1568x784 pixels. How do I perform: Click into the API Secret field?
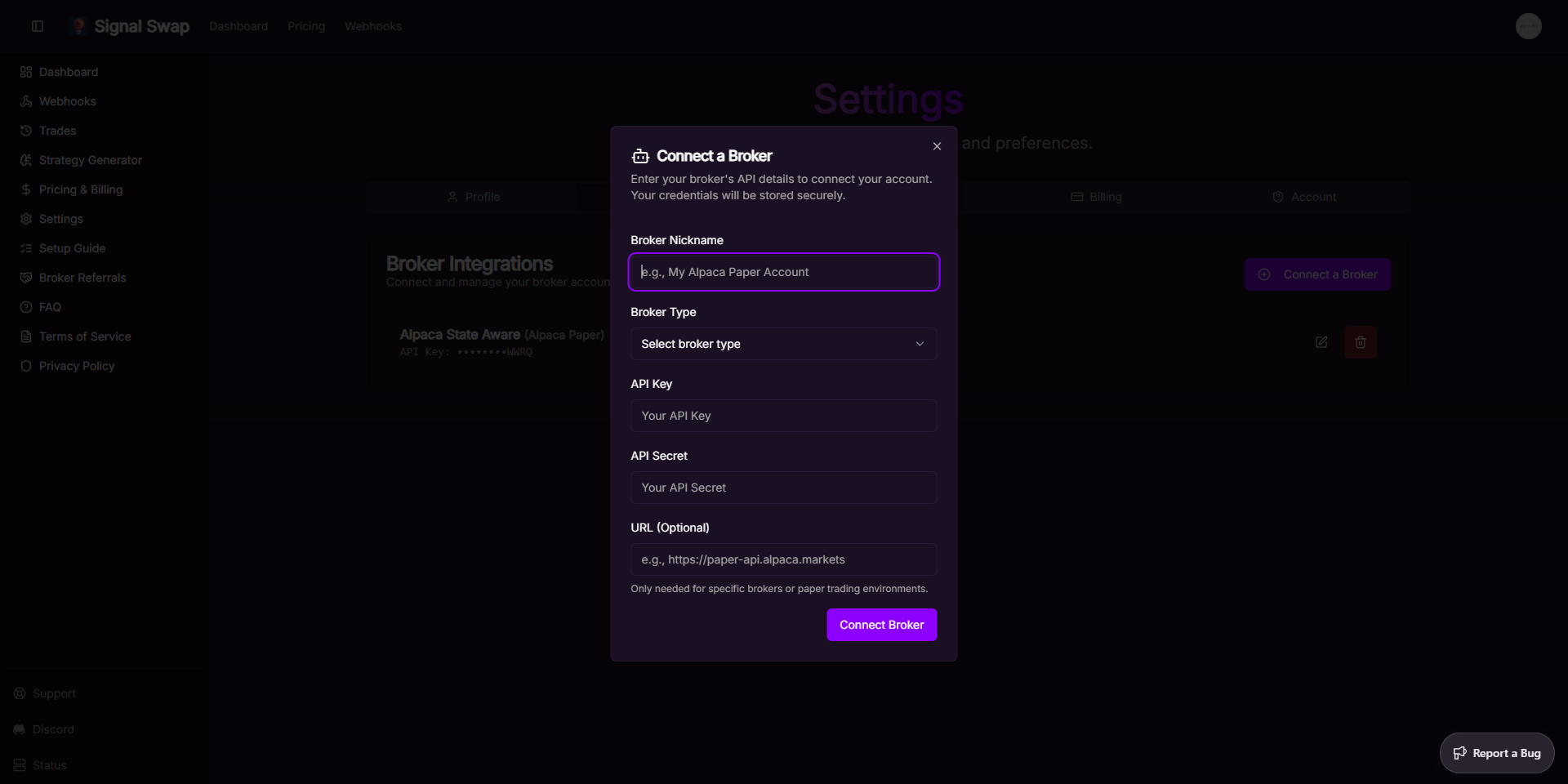783,488
